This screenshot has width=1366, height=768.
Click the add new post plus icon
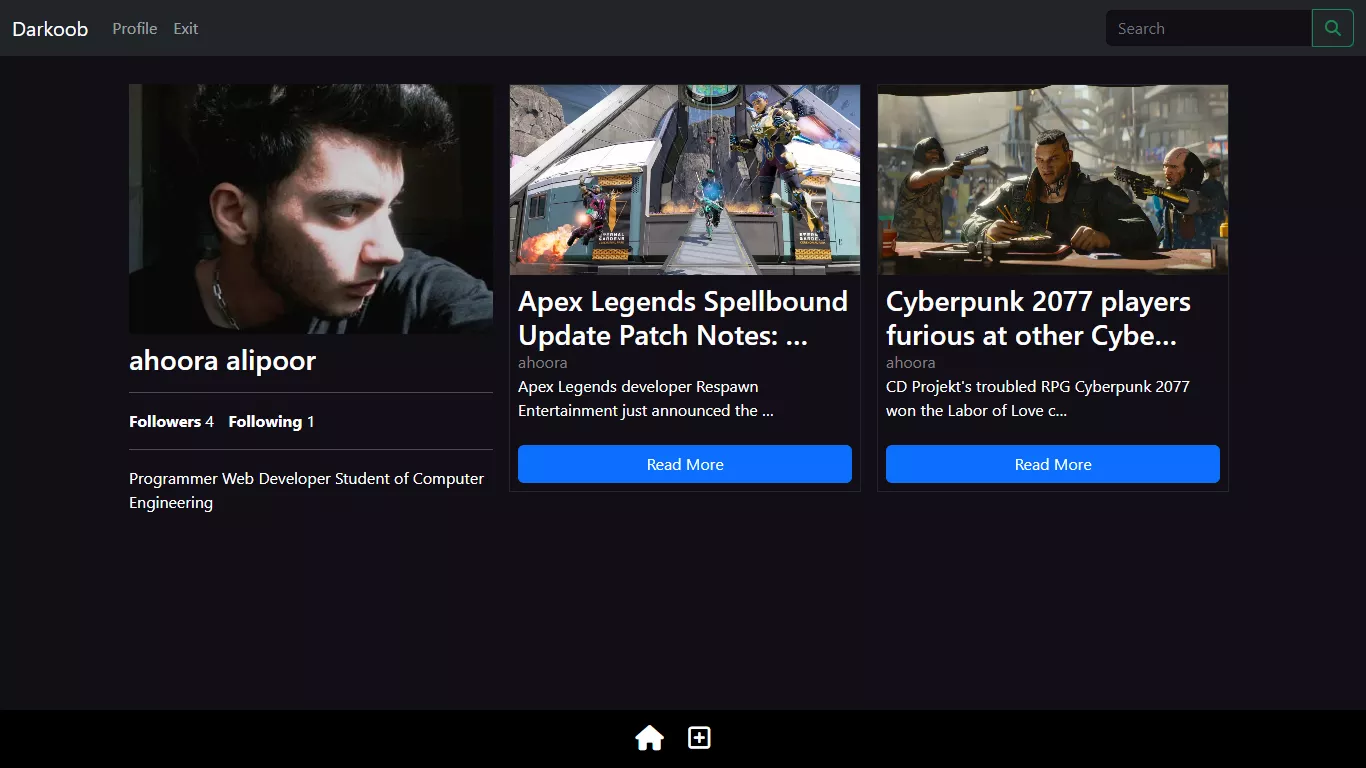point(700,738)
